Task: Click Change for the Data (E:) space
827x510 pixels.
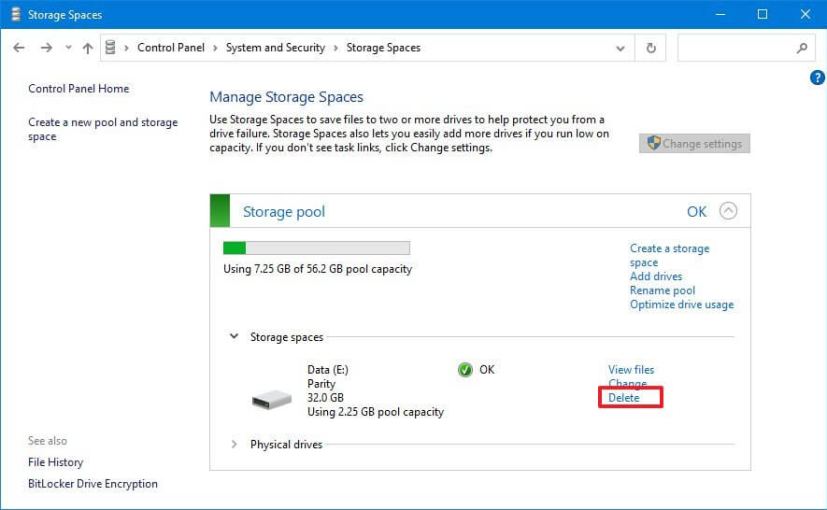Action: point(627,383)
